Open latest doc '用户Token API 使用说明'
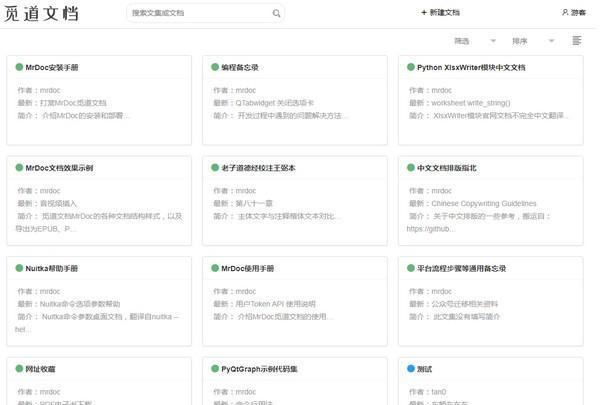The image size is (600, 405). coord(275,304)
